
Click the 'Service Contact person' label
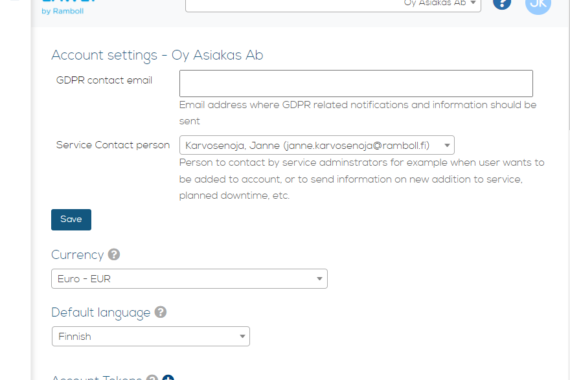pos(113,145)
